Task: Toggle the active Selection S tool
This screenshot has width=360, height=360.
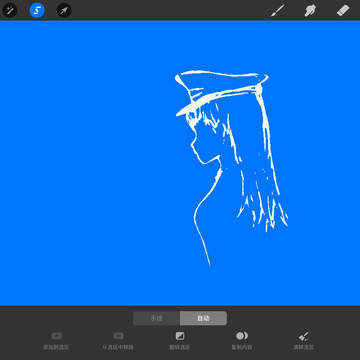Action: tap(37, 11)
